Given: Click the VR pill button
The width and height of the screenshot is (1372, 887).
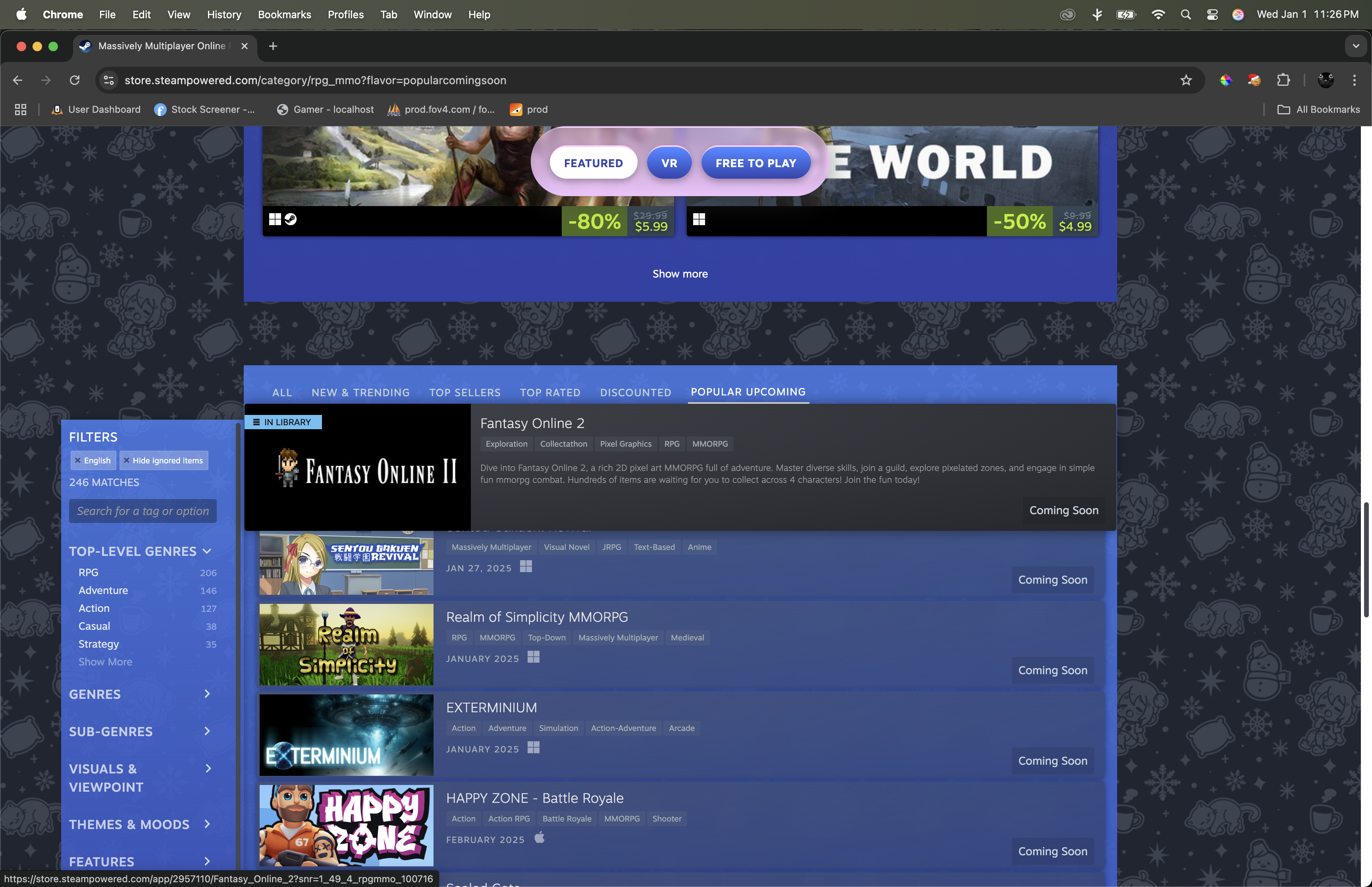Looking at the screenshot, I should click(x=669, y=163).
